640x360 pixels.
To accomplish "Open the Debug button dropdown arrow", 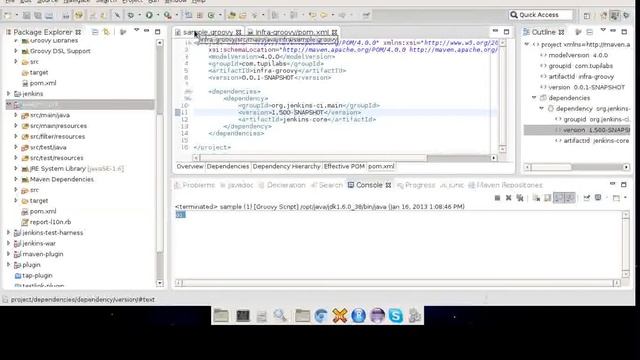I will point(139,16).
